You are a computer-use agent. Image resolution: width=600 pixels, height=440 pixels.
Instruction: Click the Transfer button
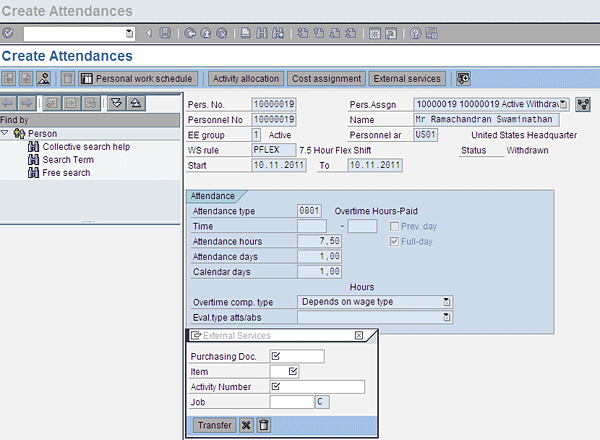click(213, 425)
